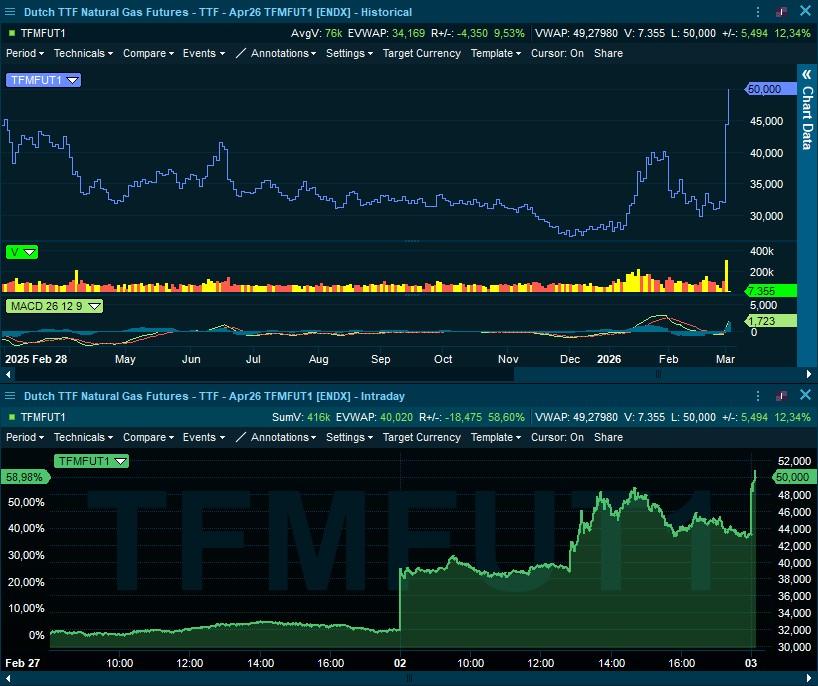Toggle Cursor: On in the Intraday toolbar
This screenshot has height=686, width=818.
pyautogui.click(x=557, y=437)
